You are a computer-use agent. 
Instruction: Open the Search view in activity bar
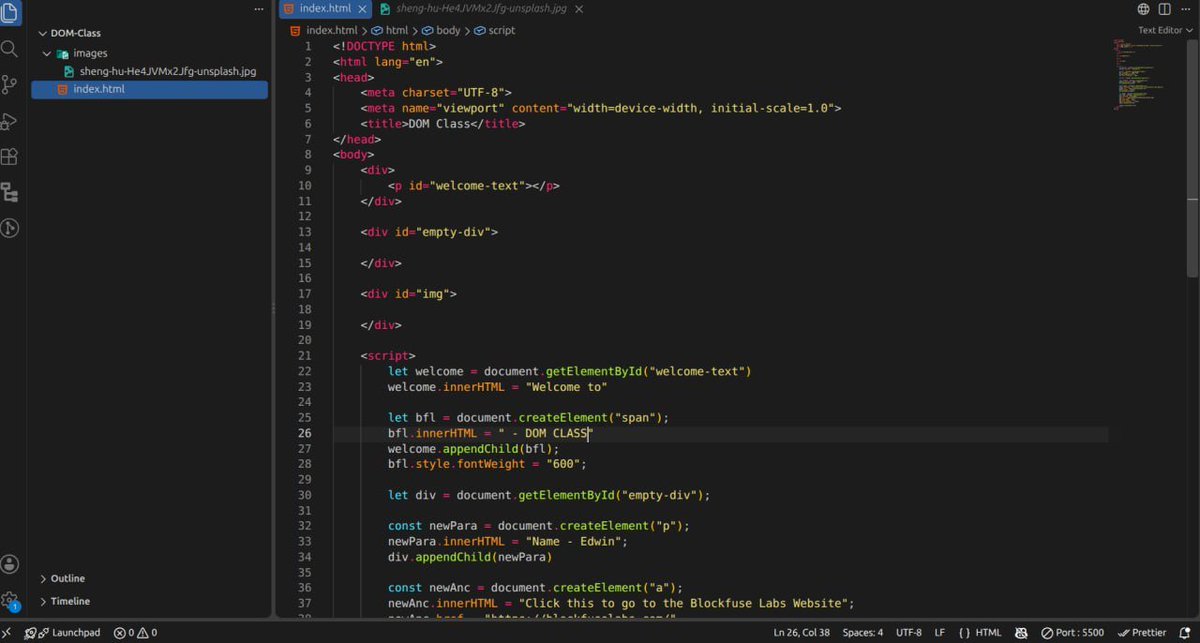10,48
